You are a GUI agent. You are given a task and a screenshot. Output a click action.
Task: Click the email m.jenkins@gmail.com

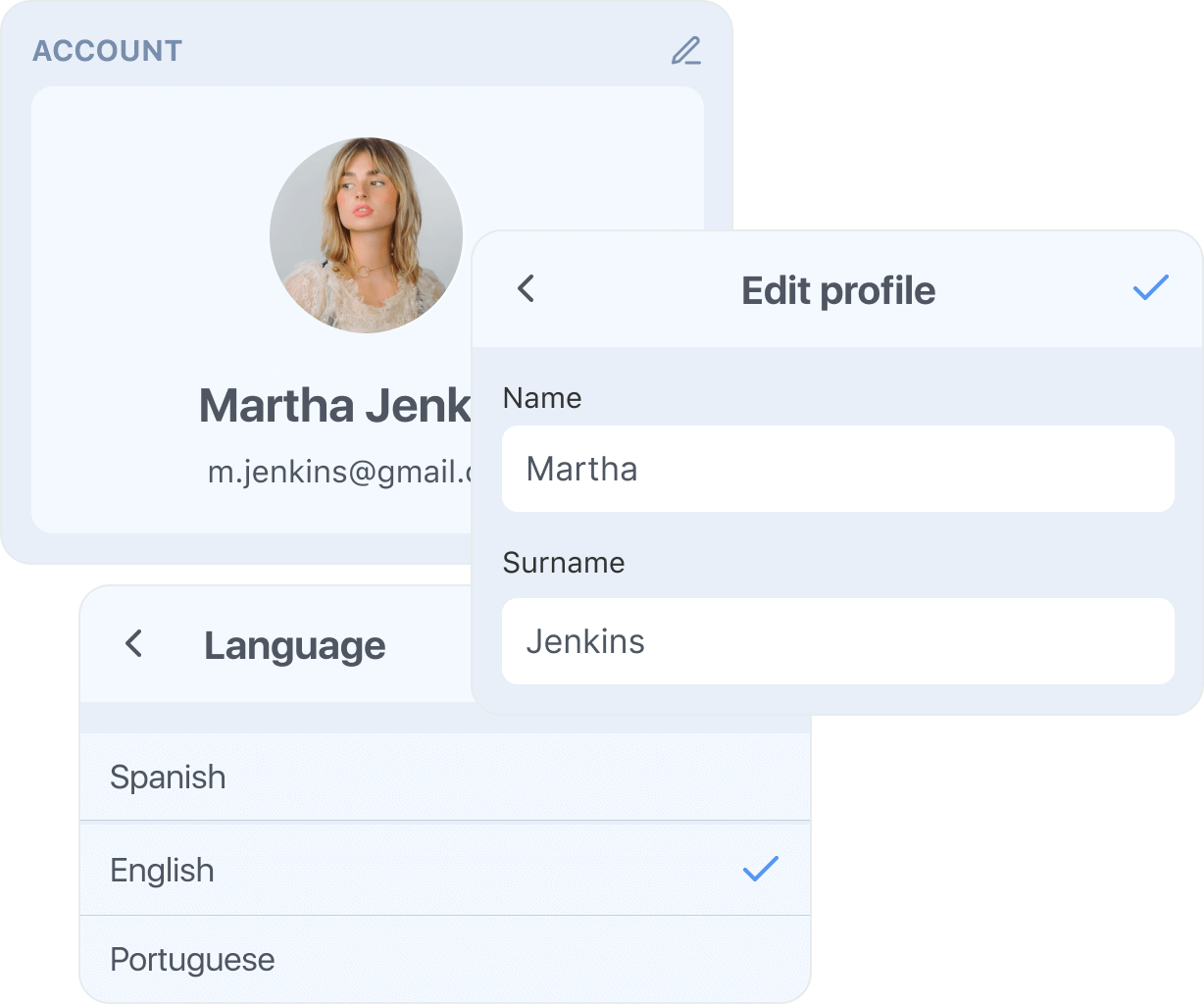343,472
